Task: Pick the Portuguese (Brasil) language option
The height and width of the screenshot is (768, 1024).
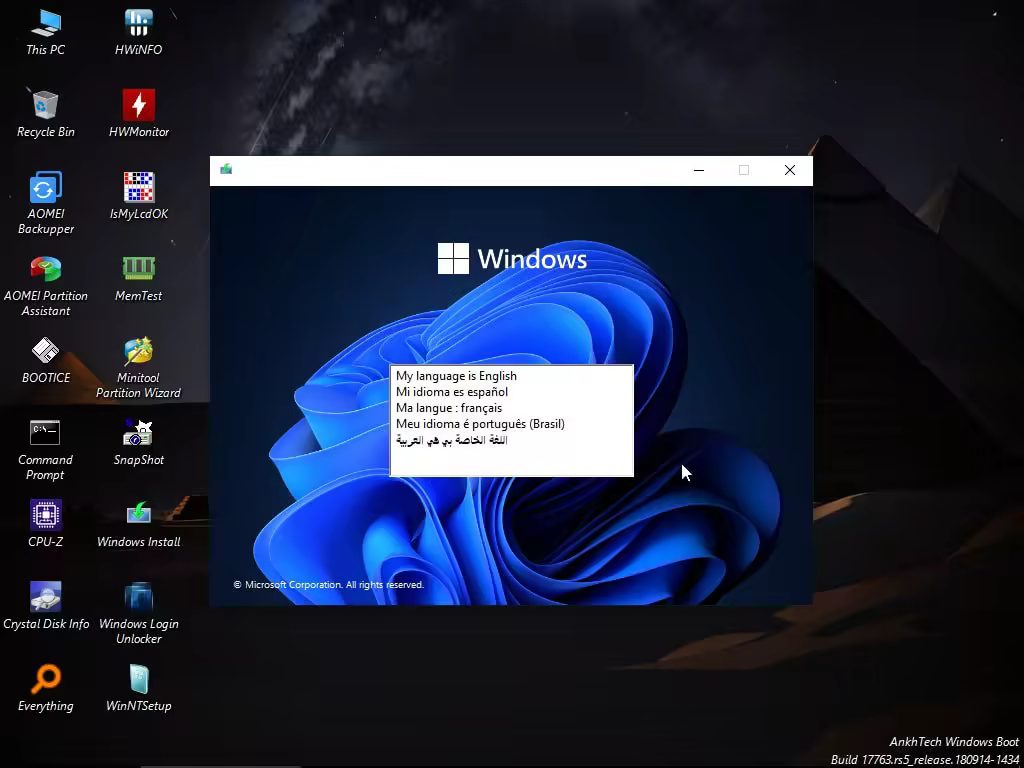Action: (480, 423)
